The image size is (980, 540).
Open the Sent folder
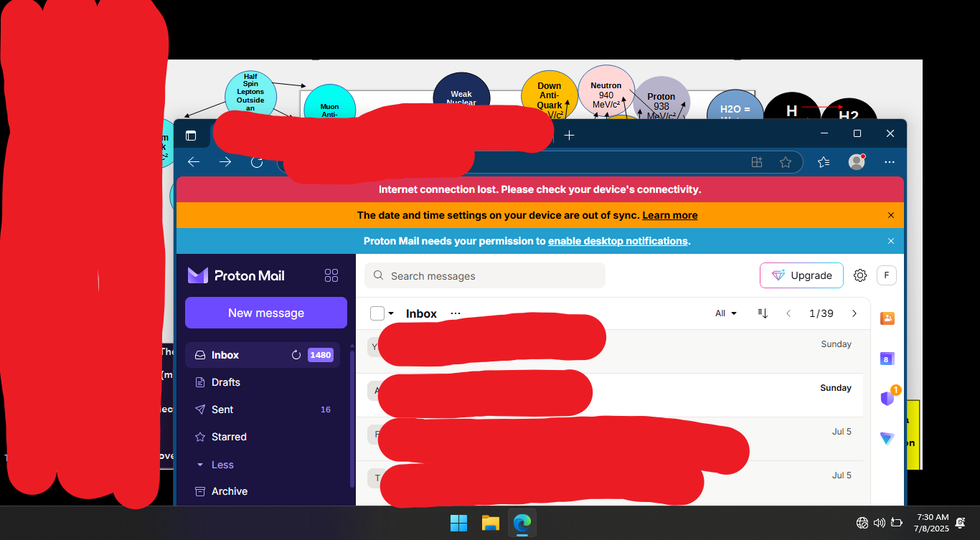click(x=262, y=410)
